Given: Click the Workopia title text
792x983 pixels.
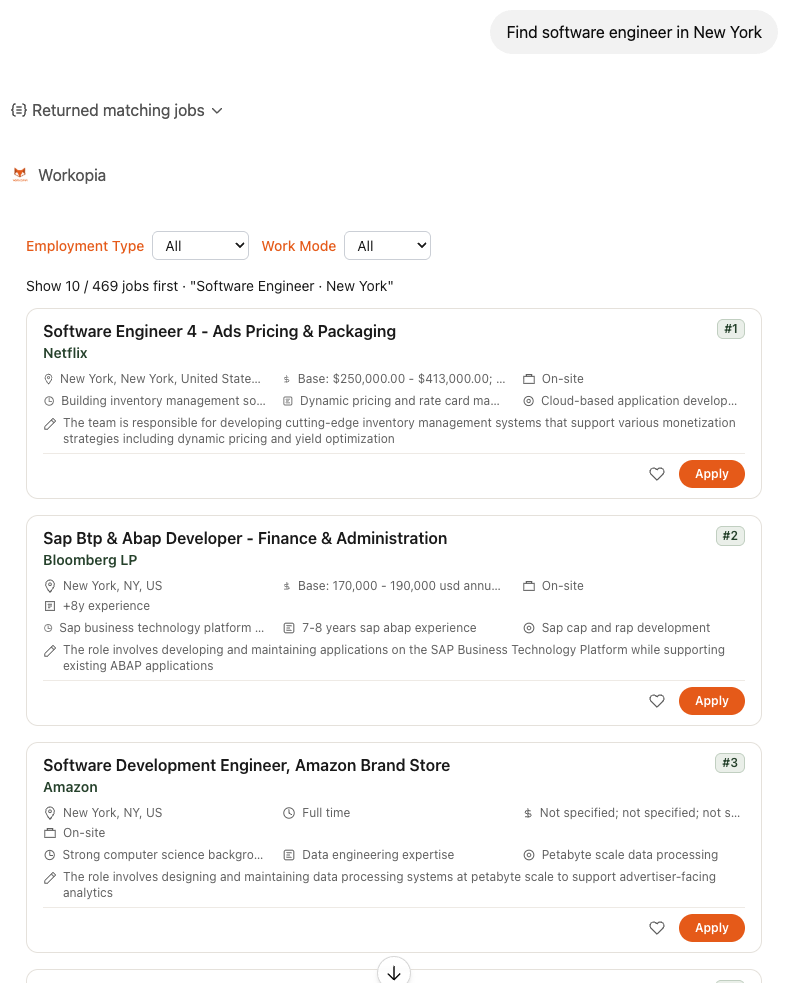Looking at the screenshot, I should (72, 175).
